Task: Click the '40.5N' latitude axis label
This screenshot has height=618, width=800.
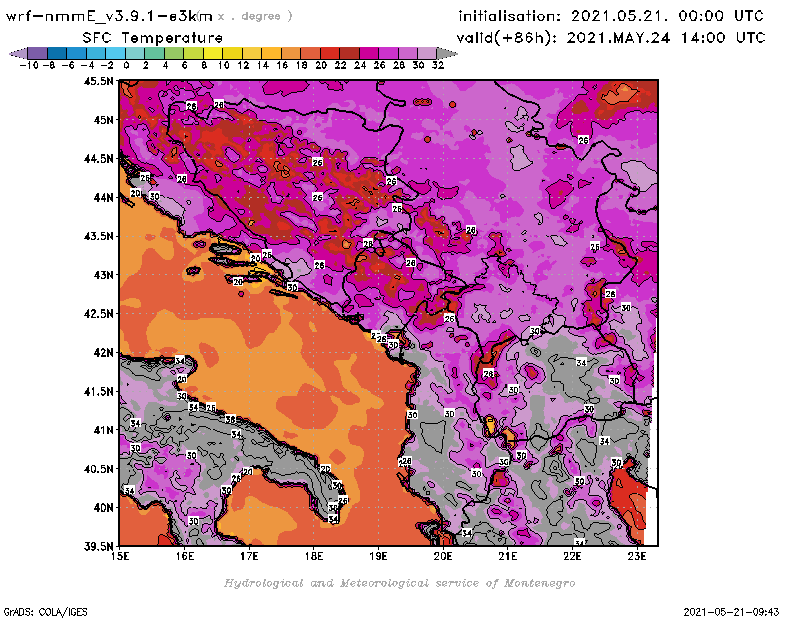Action: click(x=98, y=469)
